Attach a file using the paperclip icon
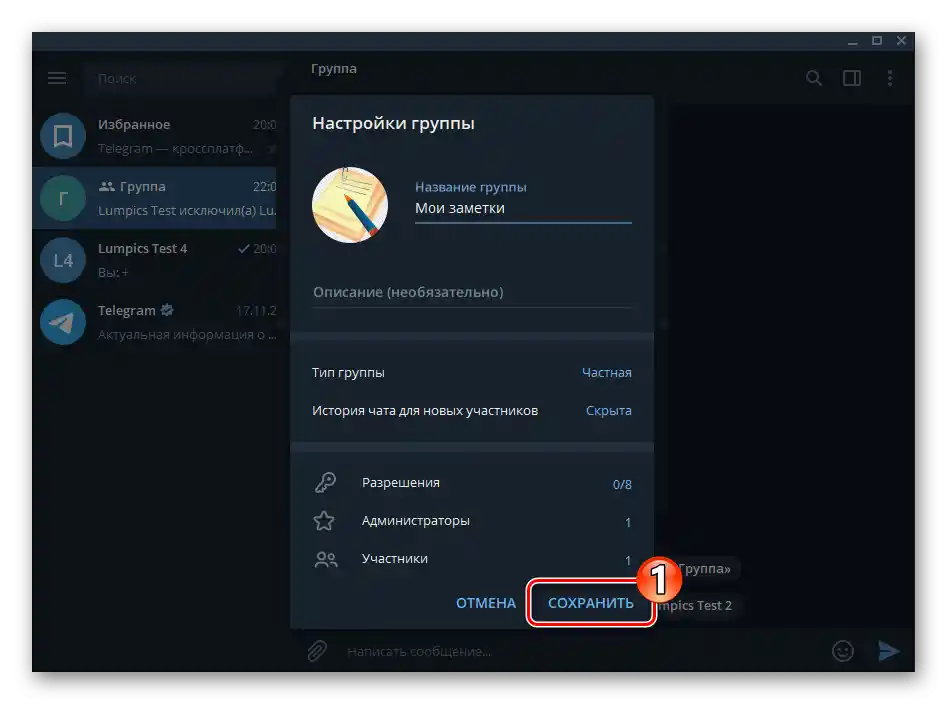Viewport: 947px width, 704px height. tap(315, 651)
